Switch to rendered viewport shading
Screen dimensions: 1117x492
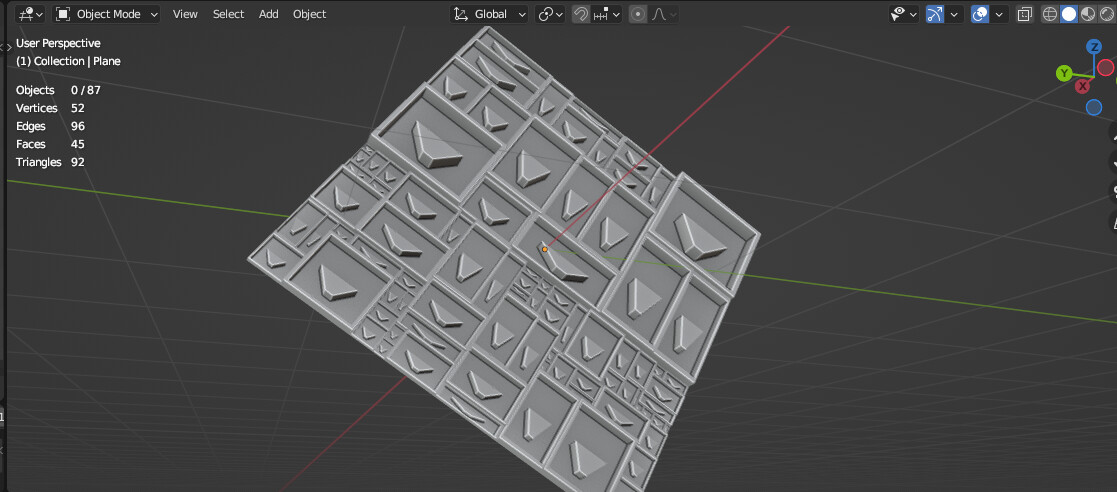pos(1106,14)
